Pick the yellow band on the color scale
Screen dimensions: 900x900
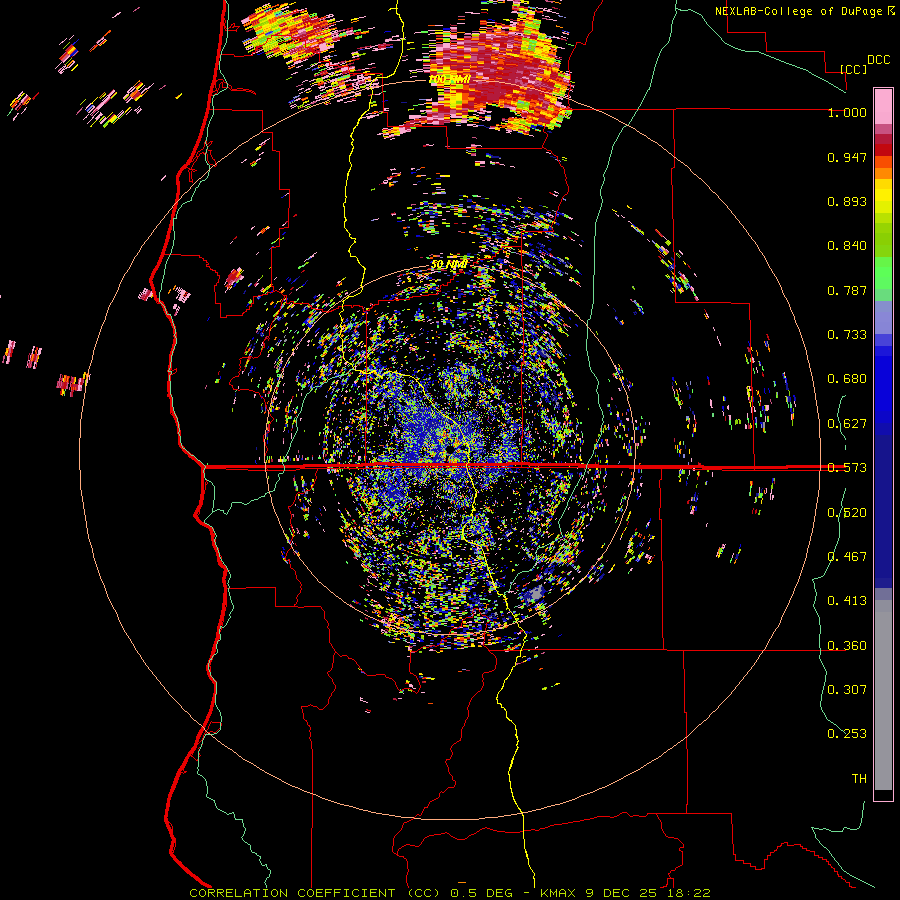883,196
